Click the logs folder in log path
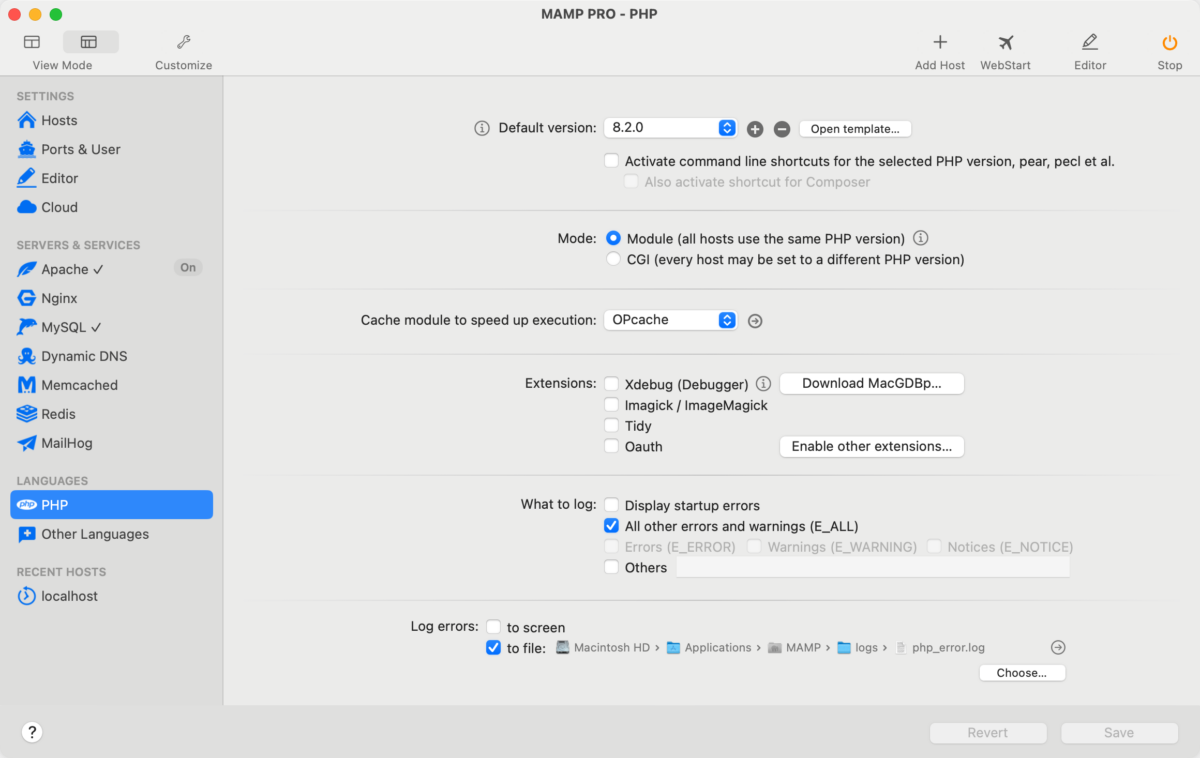1200x758 pixels. click(x=857, y=648)
